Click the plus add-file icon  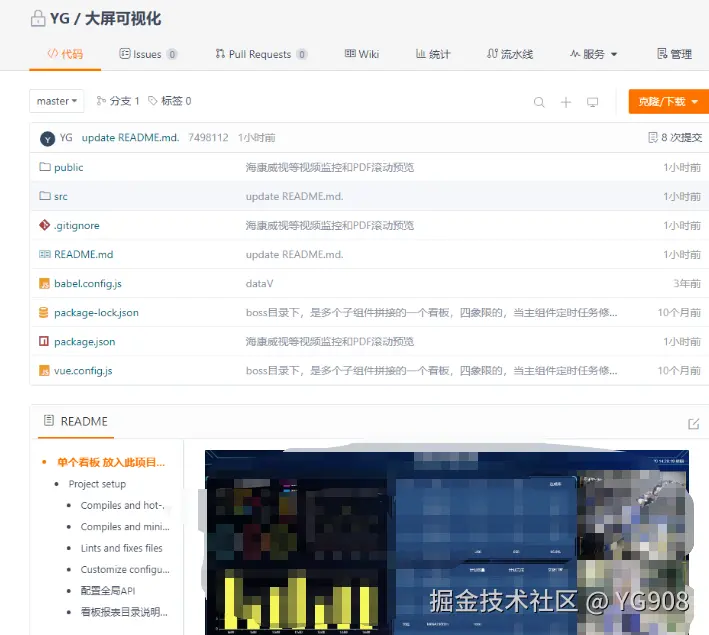pos(566,102)
